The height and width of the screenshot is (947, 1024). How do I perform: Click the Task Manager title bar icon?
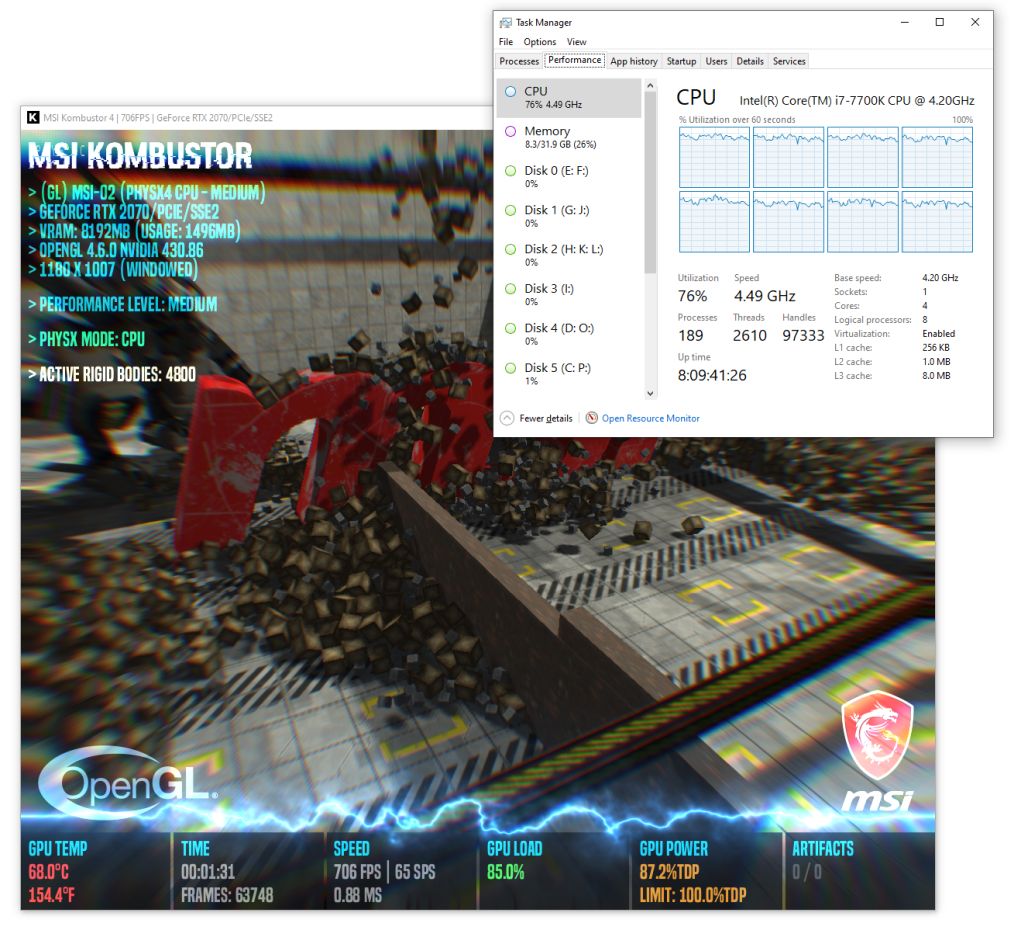click(505, 23)
